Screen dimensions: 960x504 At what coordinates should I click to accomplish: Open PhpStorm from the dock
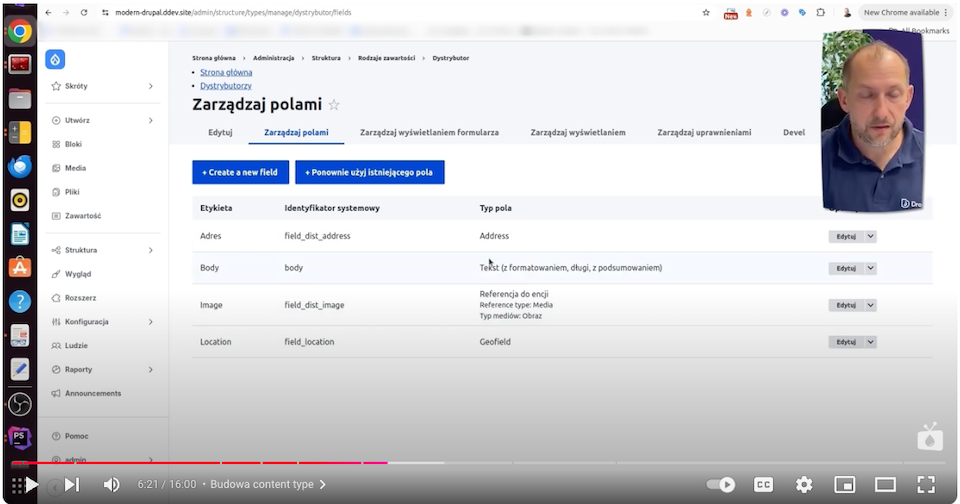(20, 438)
